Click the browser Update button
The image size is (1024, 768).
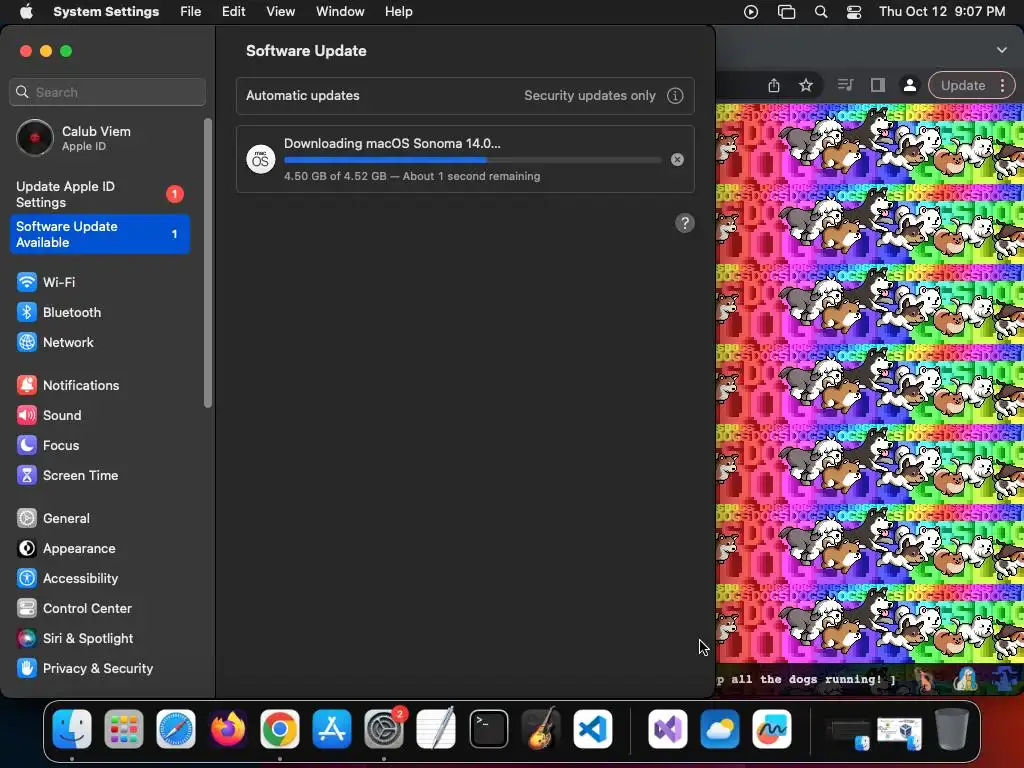tap(963, 86)
